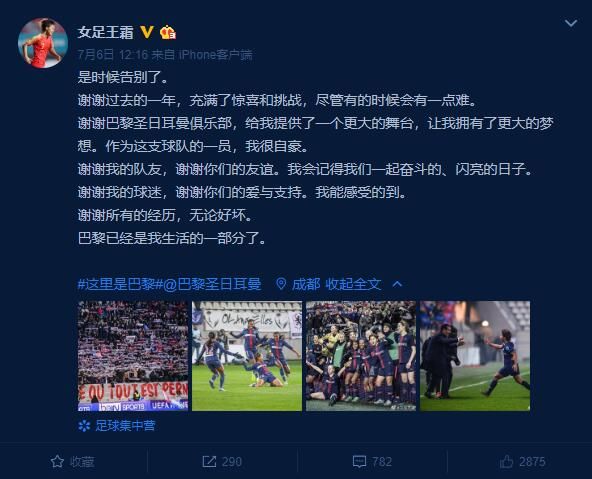View the team group celebration photo

361,356
